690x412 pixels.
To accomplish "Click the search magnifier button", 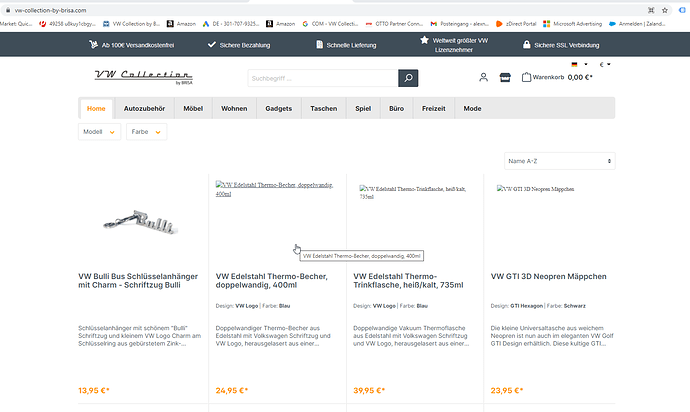I will click(x=408, y=78).
